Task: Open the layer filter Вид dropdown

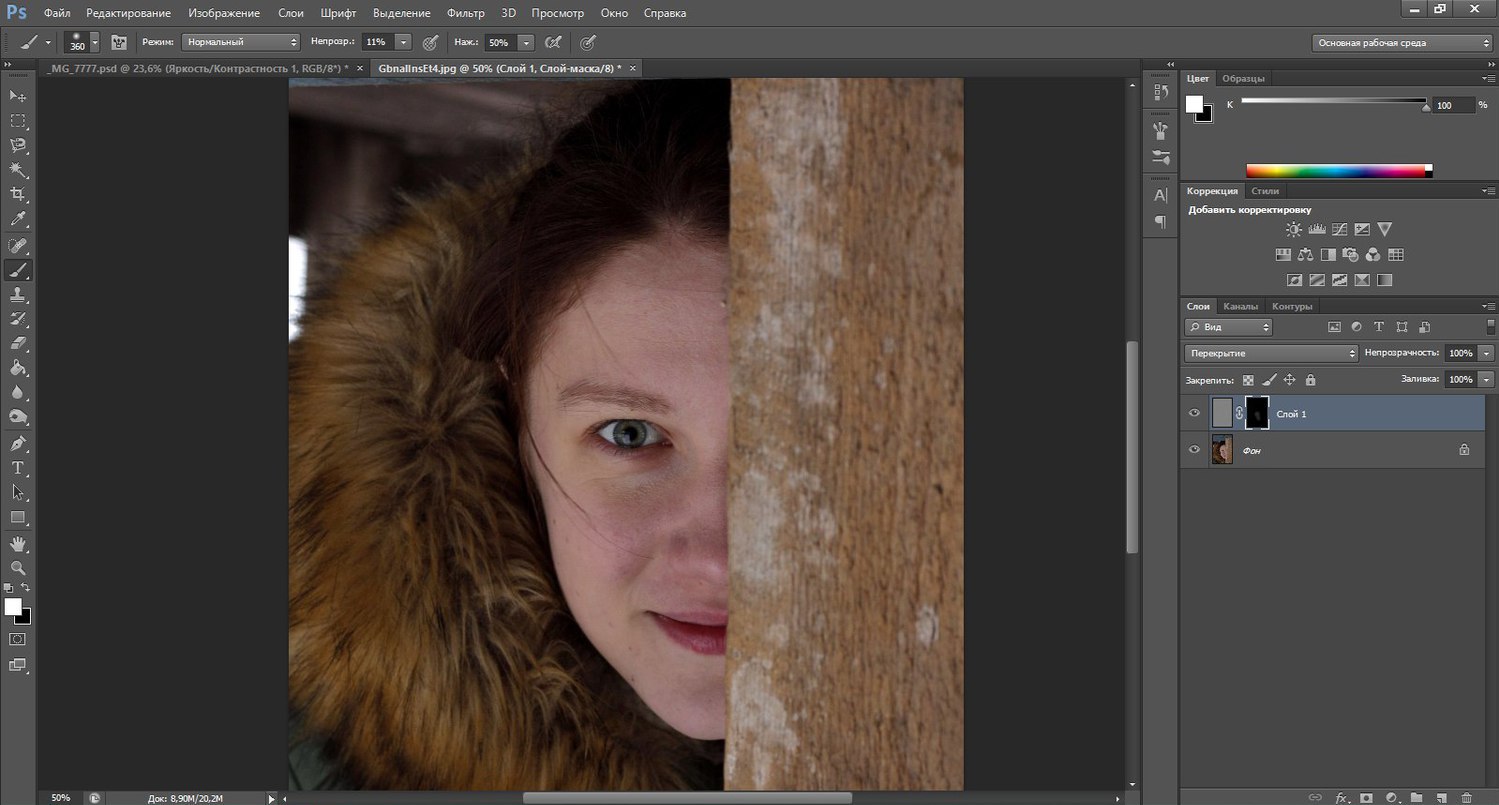Action: point(1228,327)
